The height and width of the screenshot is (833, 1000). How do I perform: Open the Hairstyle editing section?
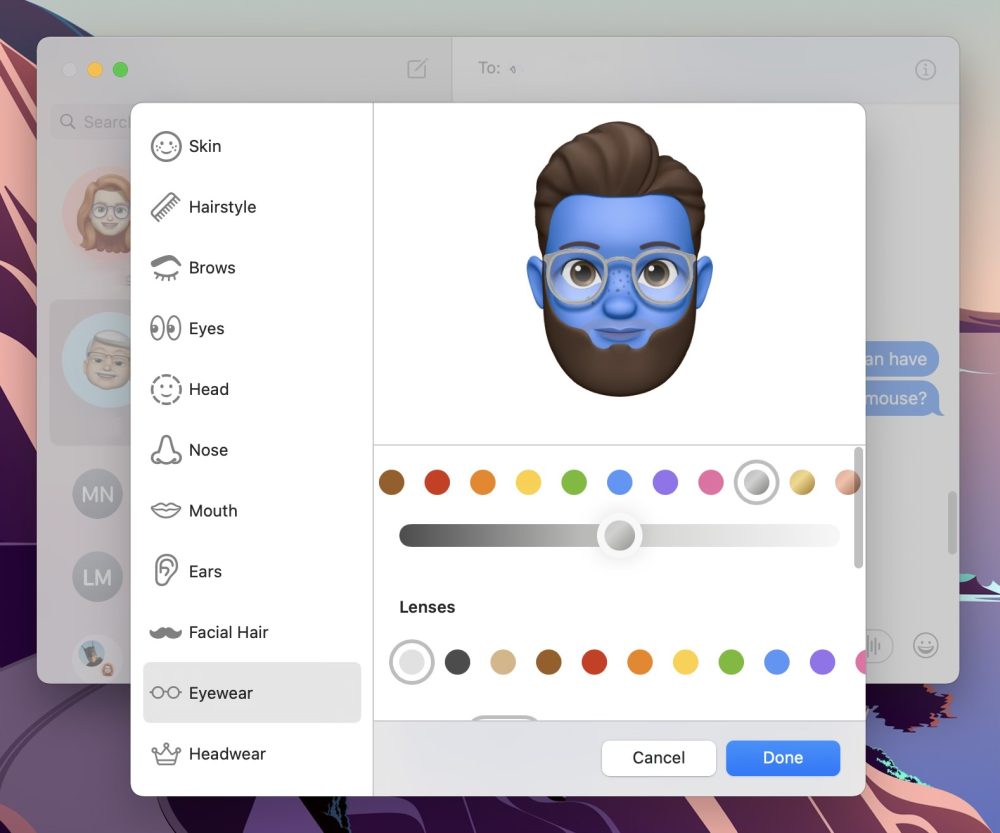[221, 207]
